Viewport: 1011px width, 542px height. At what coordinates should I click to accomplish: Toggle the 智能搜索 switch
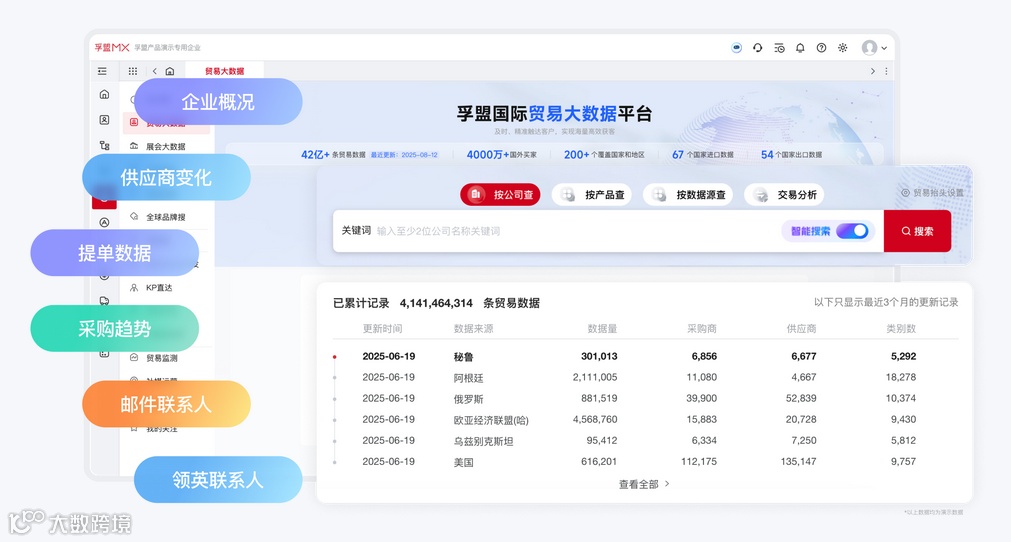coord(852,231)
